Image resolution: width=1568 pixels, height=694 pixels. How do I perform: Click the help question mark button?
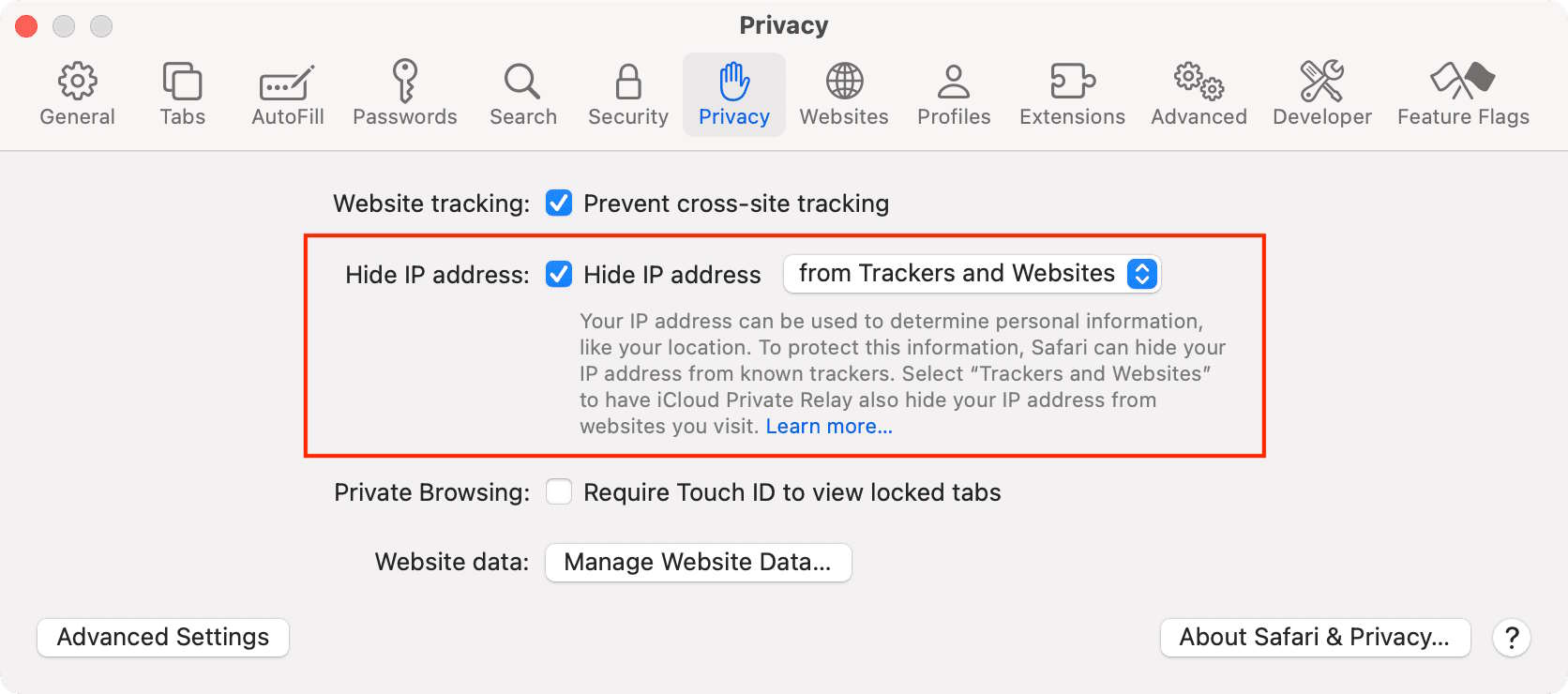point(1511,637)
